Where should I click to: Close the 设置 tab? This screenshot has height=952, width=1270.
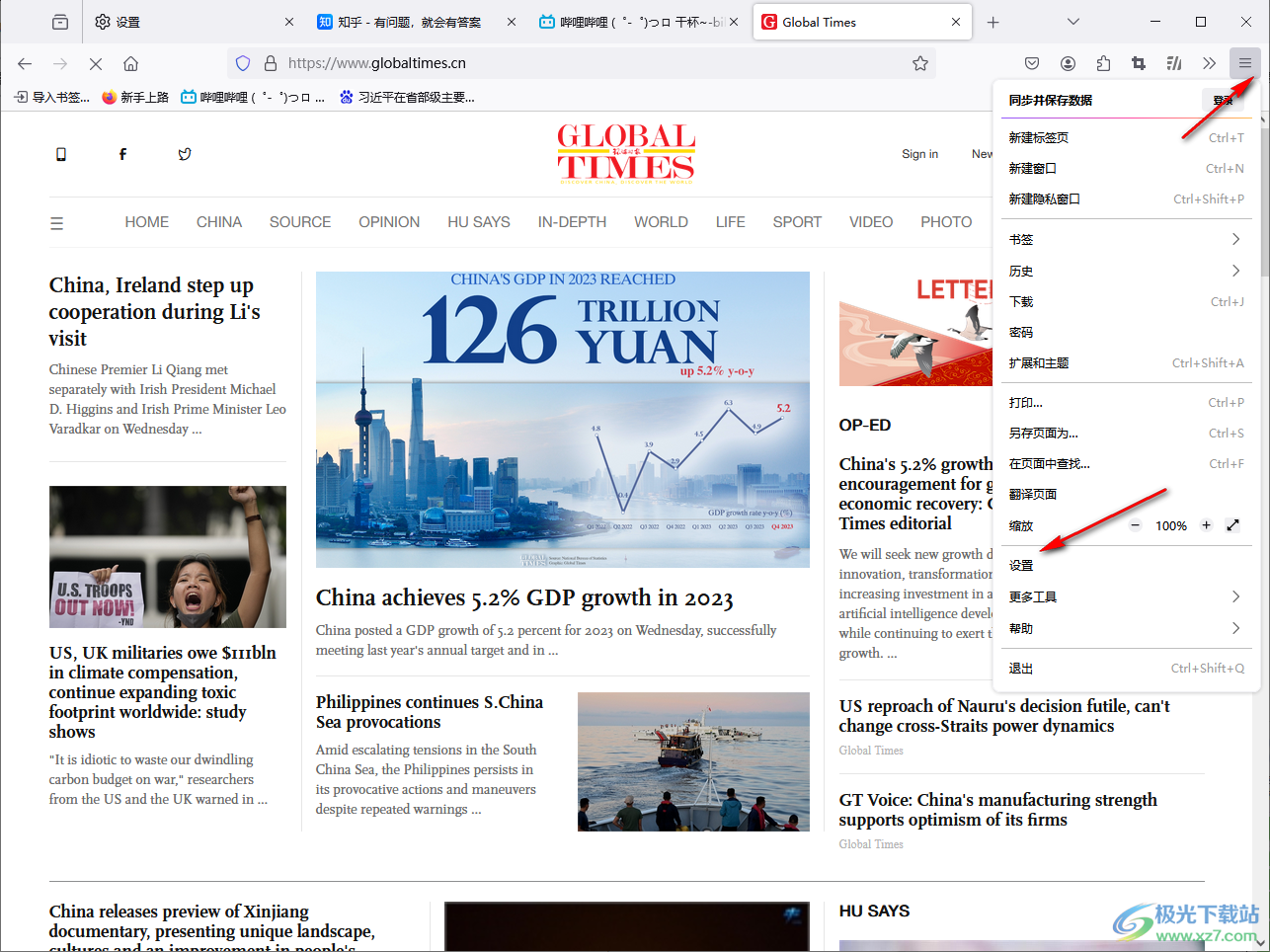pos(288,22)
